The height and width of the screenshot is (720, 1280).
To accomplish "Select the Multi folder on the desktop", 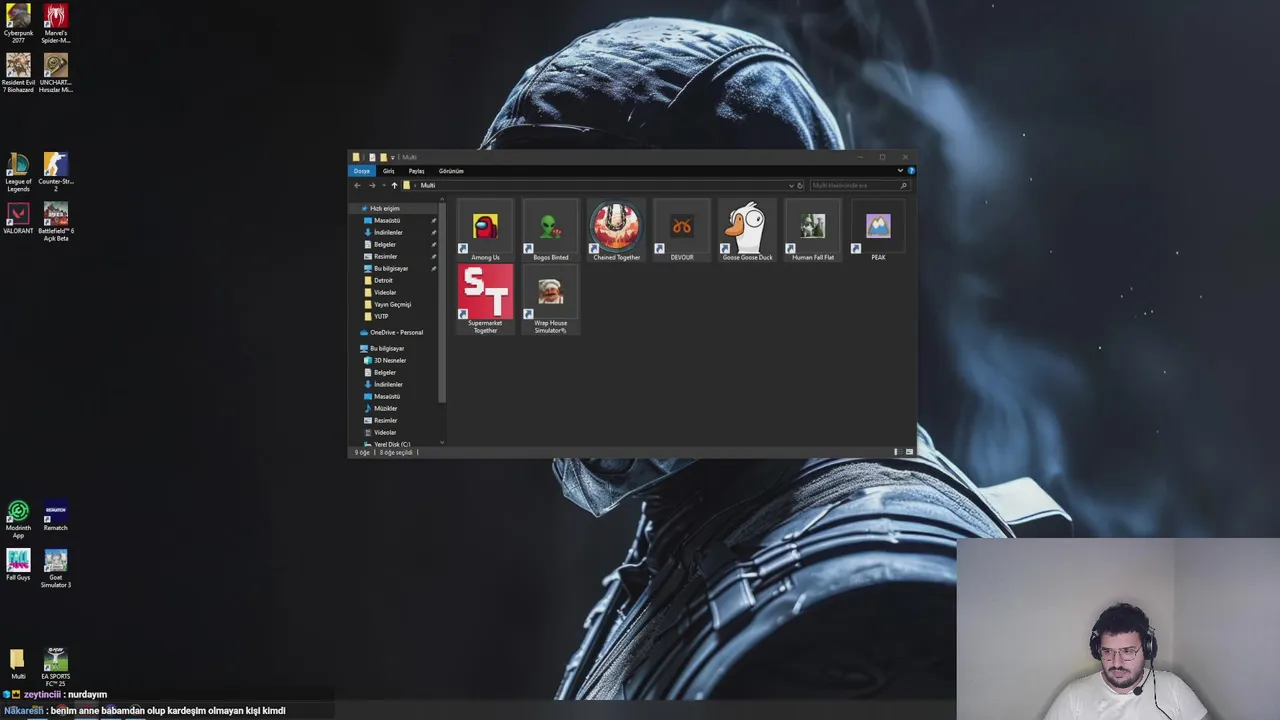I will [x=18, y=664].
